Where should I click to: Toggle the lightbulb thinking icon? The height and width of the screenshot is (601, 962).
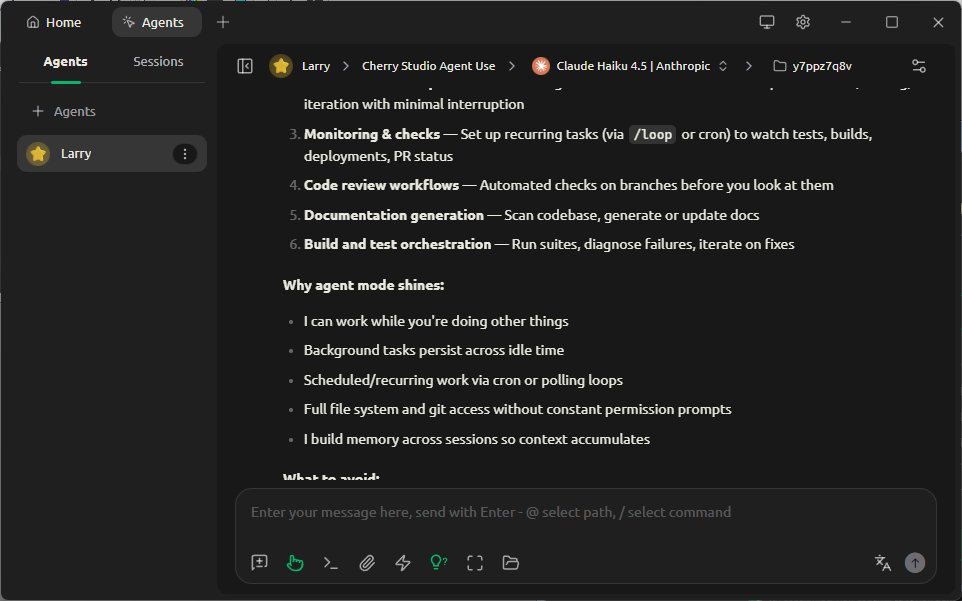439,562
